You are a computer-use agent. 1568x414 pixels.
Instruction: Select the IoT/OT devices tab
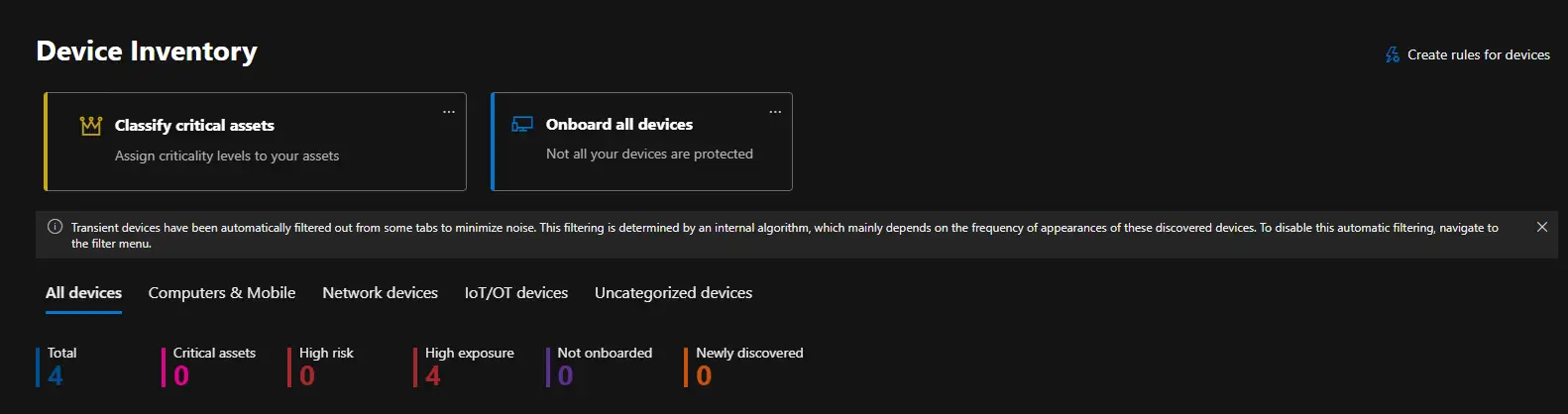(516, 293)
